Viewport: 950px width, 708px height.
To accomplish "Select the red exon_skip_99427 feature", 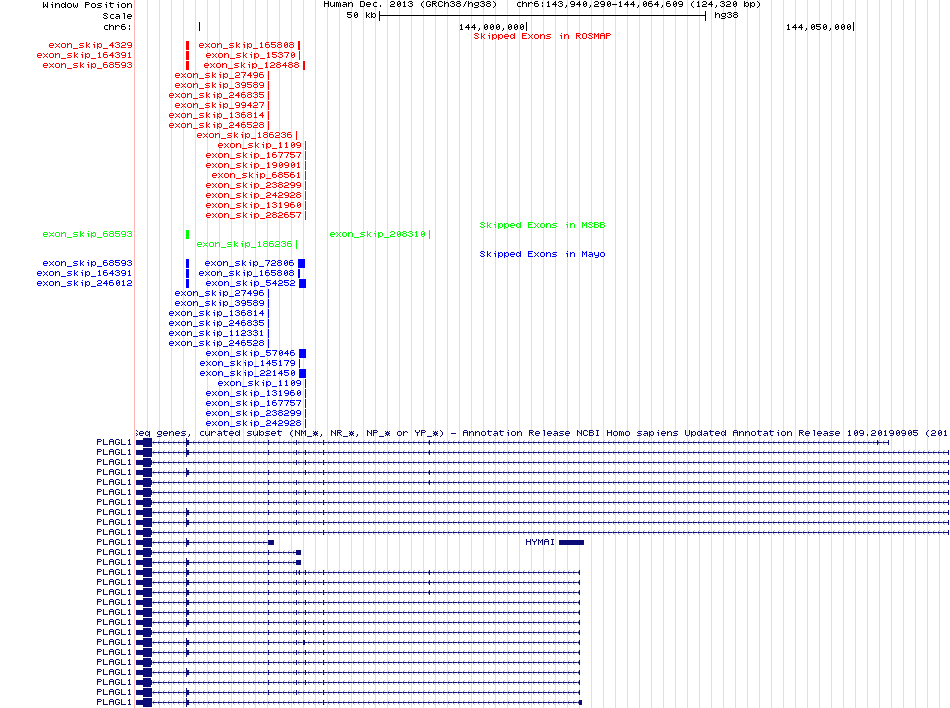I will pyautogui.click(x=220, y=105).
